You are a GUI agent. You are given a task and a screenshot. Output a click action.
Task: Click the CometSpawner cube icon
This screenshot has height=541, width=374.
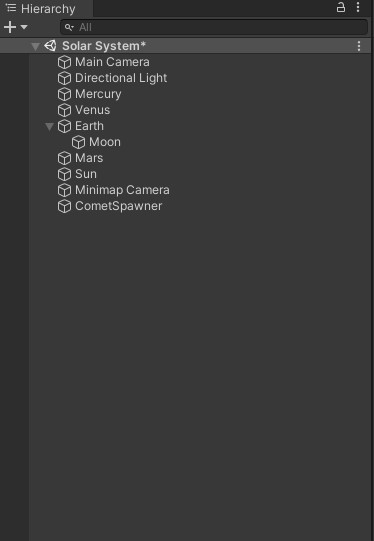[x=65, y=206]
